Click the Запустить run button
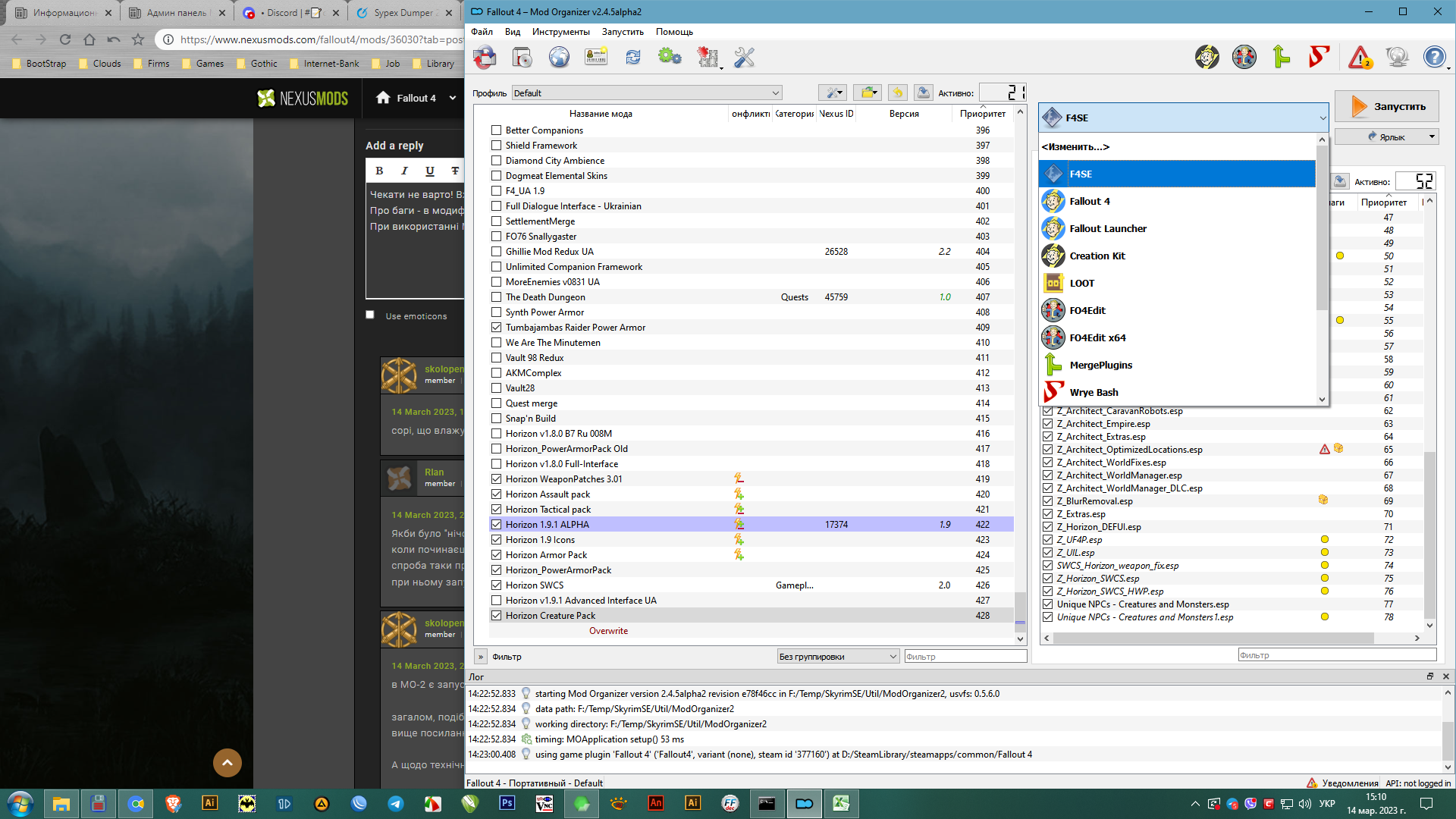The height and width of the screenshot is (819, 1456). (x=1386, y=107)
